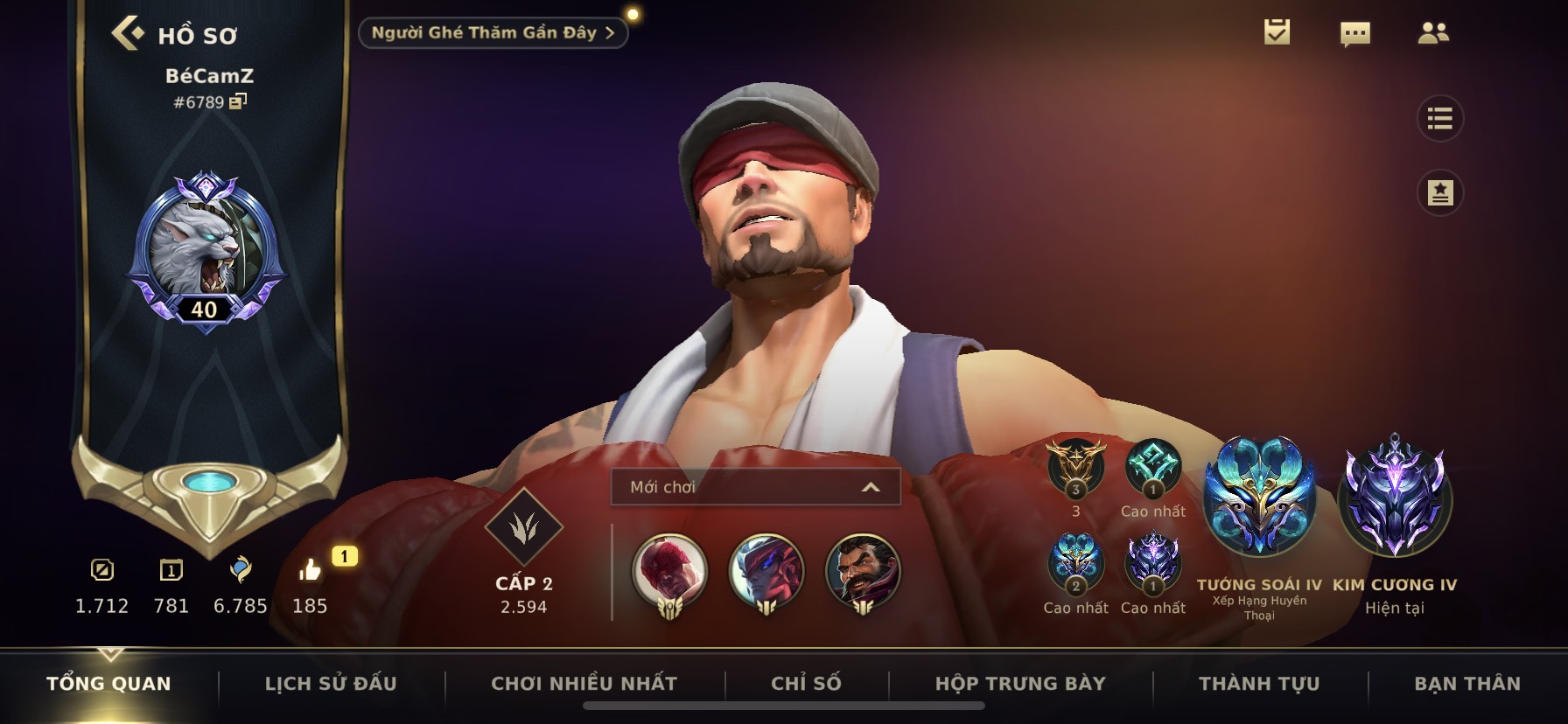Viewport: 1568px width, 724px height.
Task: Select the third champion portrait
Action: click(x=863, y=574)
